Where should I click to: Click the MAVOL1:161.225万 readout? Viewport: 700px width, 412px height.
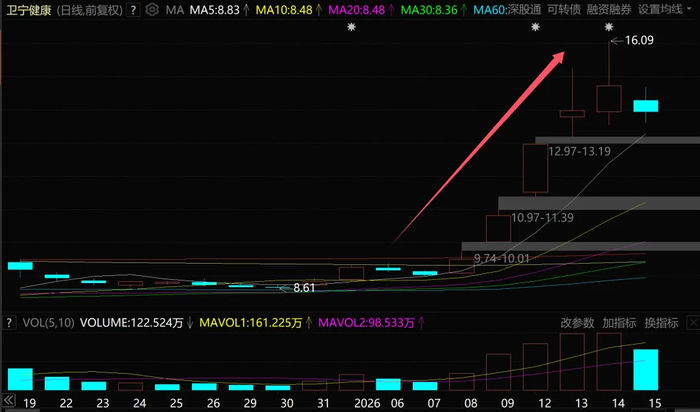(250, 323)
